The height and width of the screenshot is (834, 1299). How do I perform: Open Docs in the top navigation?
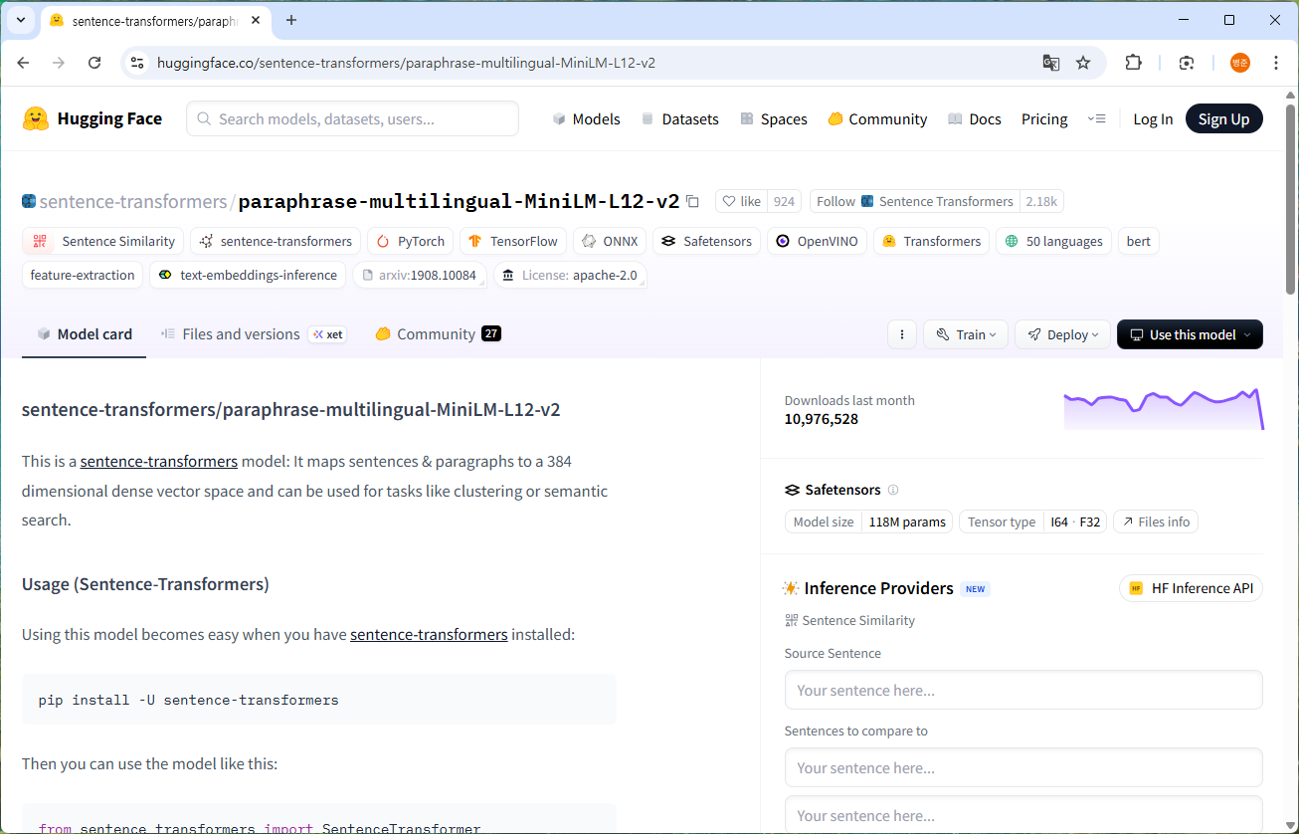[974, 119]
